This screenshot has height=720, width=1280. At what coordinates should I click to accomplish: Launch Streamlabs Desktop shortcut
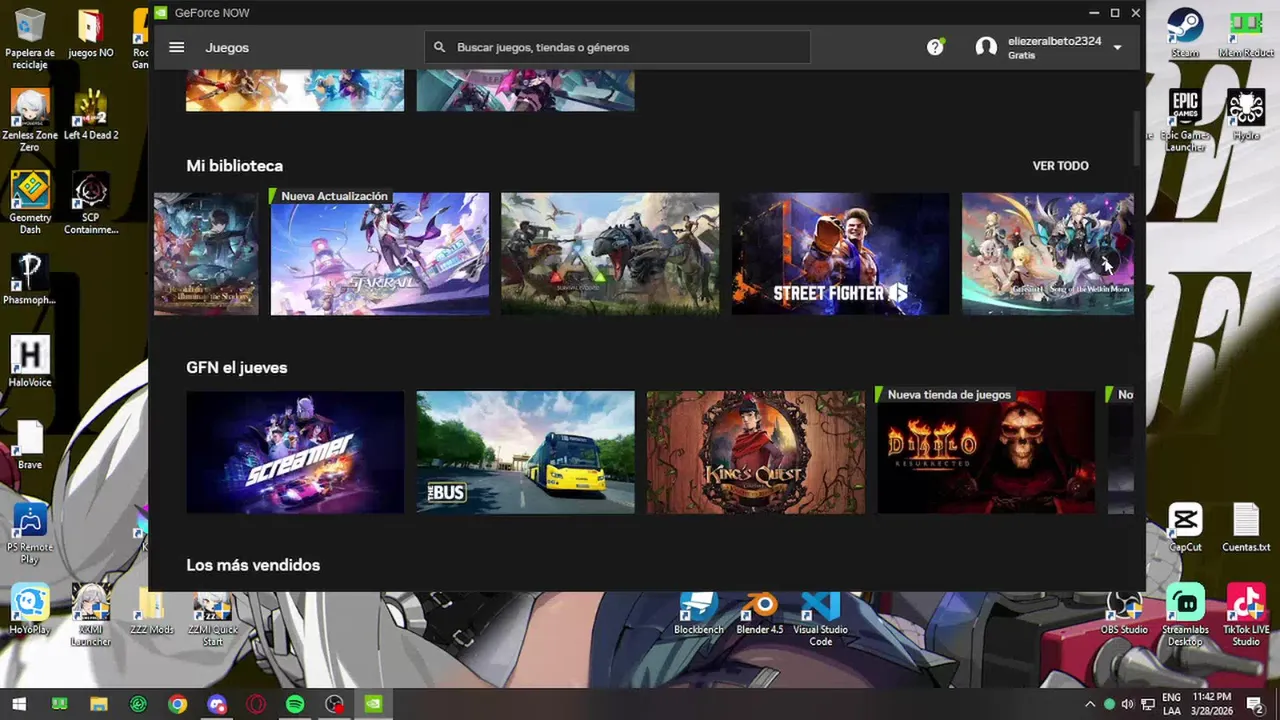pyautogui.click(x=1185, y=615)
